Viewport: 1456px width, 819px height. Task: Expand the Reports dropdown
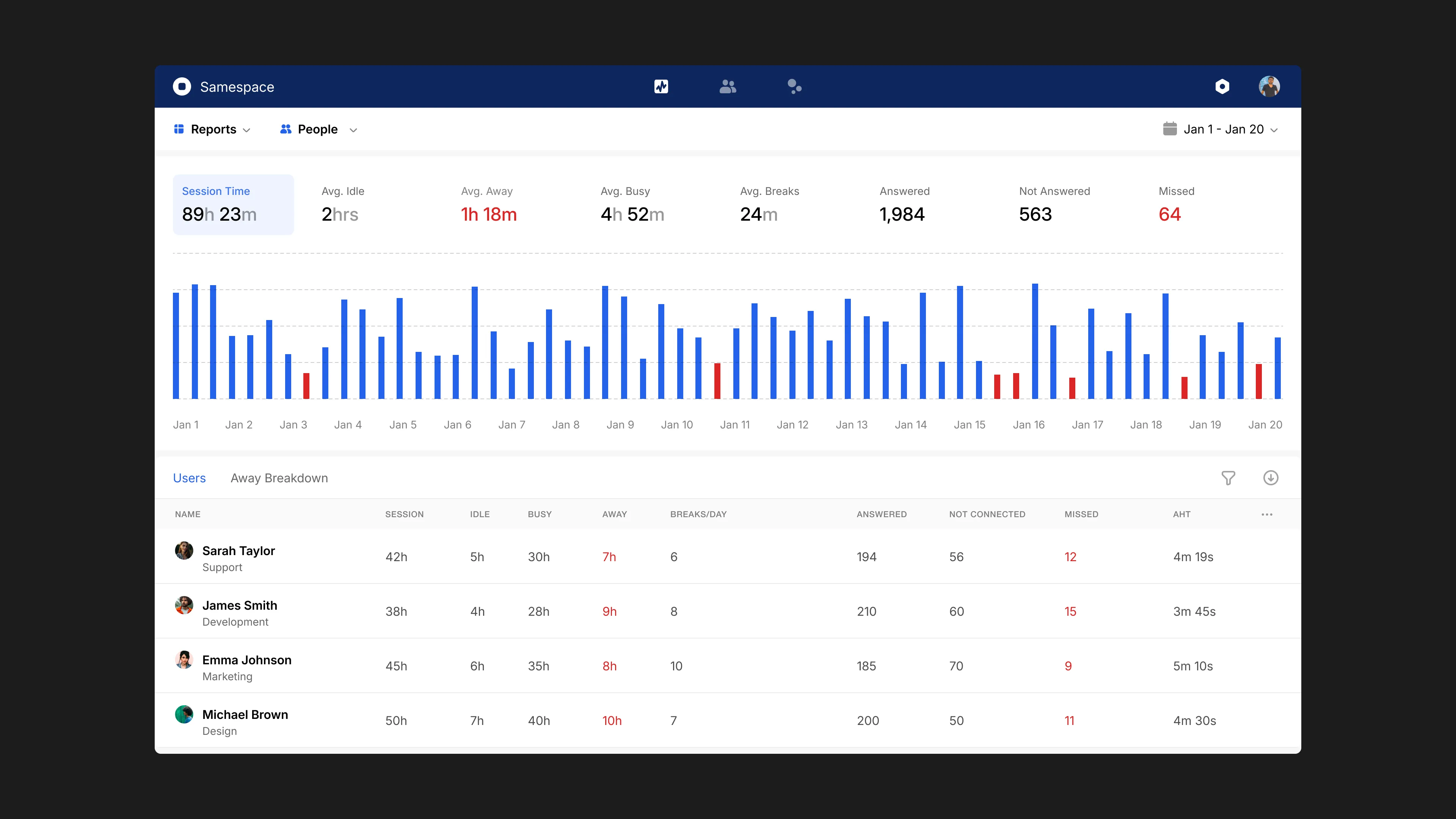click(x=212, y=129)
